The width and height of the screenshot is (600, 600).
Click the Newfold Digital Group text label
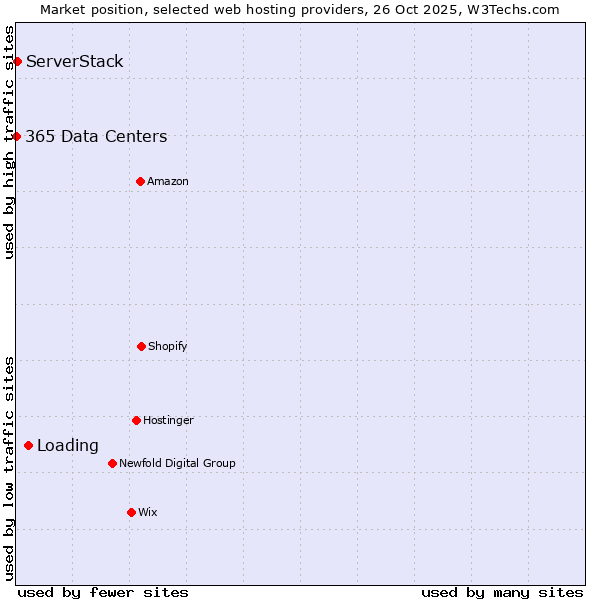tap(177, 463)
